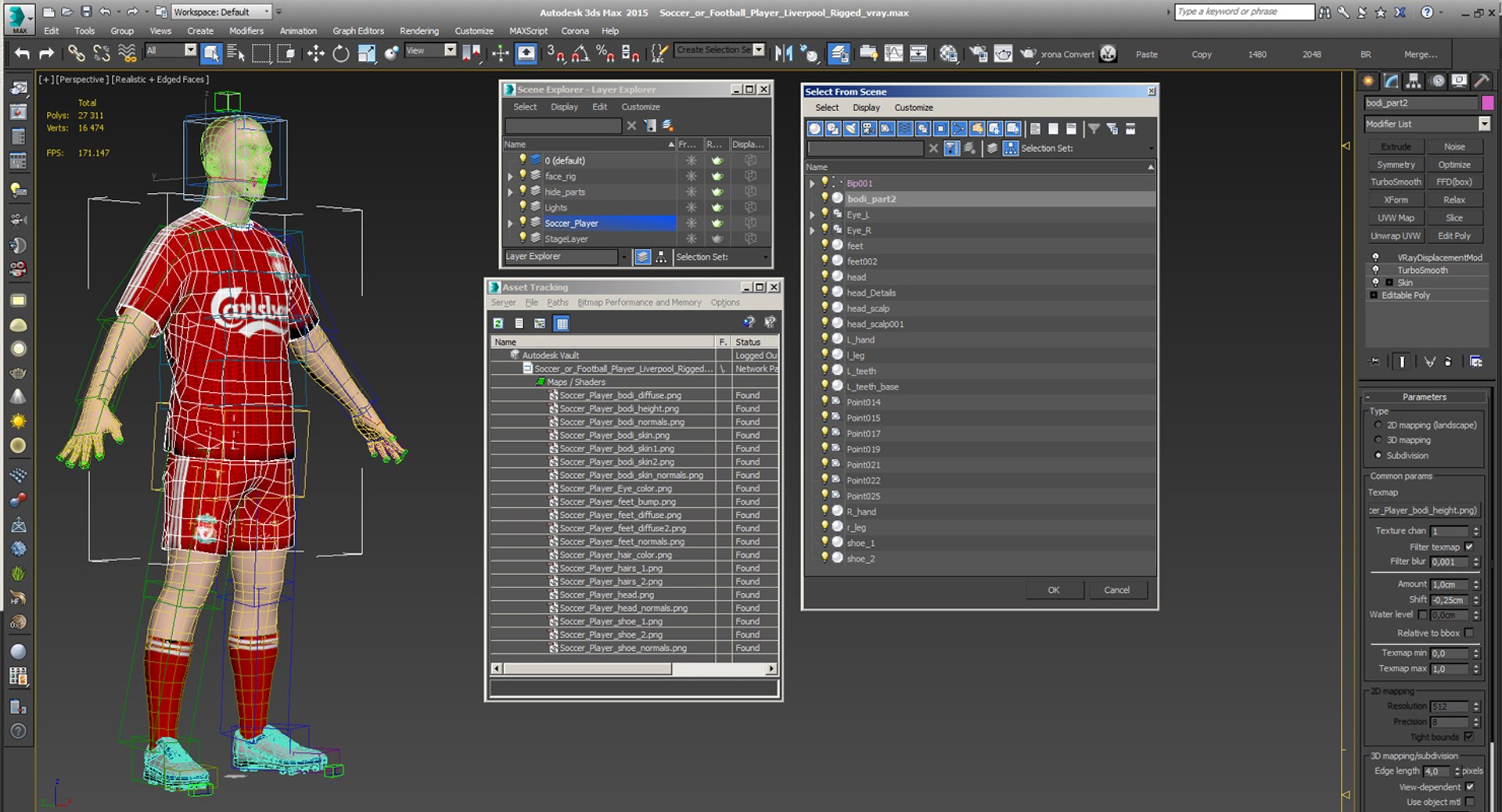Toggle the Percent Snap icon
The height and width of the screenshot is (812, 1502).
pos(605,53)
